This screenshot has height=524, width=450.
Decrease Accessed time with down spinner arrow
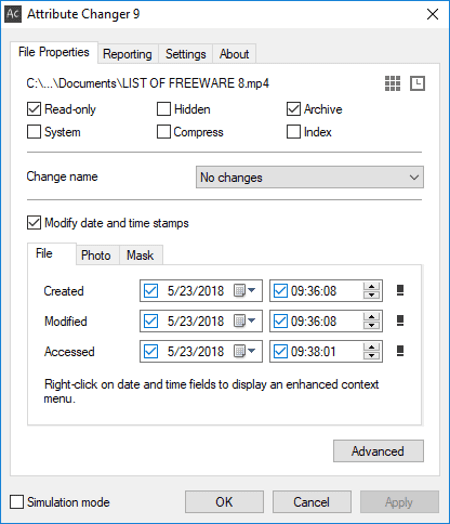pyautogui.click(x=371, y=355)
